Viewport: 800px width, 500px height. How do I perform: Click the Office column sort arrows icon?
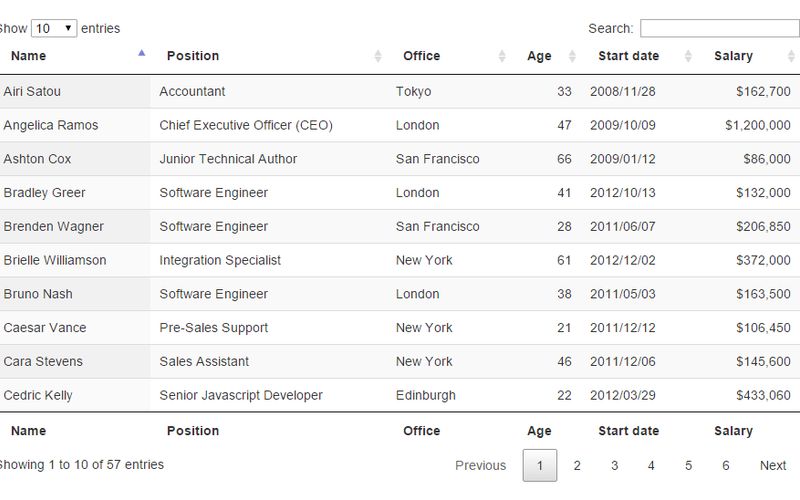[502, 56]
